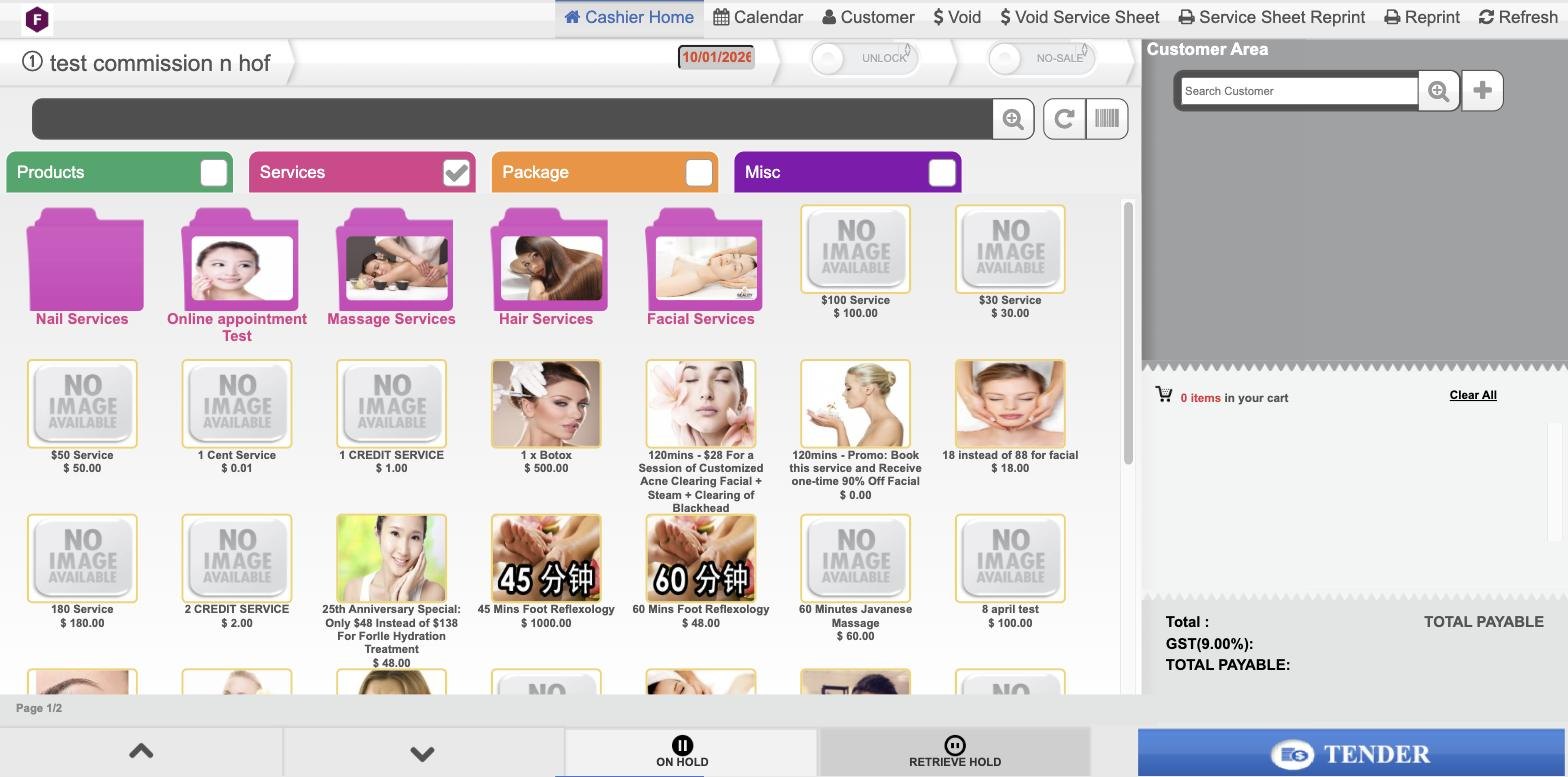Click the dark item search bar
The width and height of the screenshot is (1568, 777).
pyautogui.click(x=512, y=119)
